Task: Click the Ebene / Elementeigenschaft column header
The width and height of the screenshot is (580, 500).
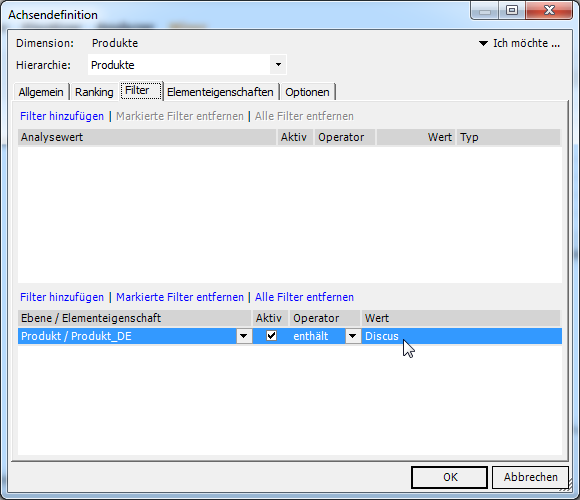Action: point(135,318)
